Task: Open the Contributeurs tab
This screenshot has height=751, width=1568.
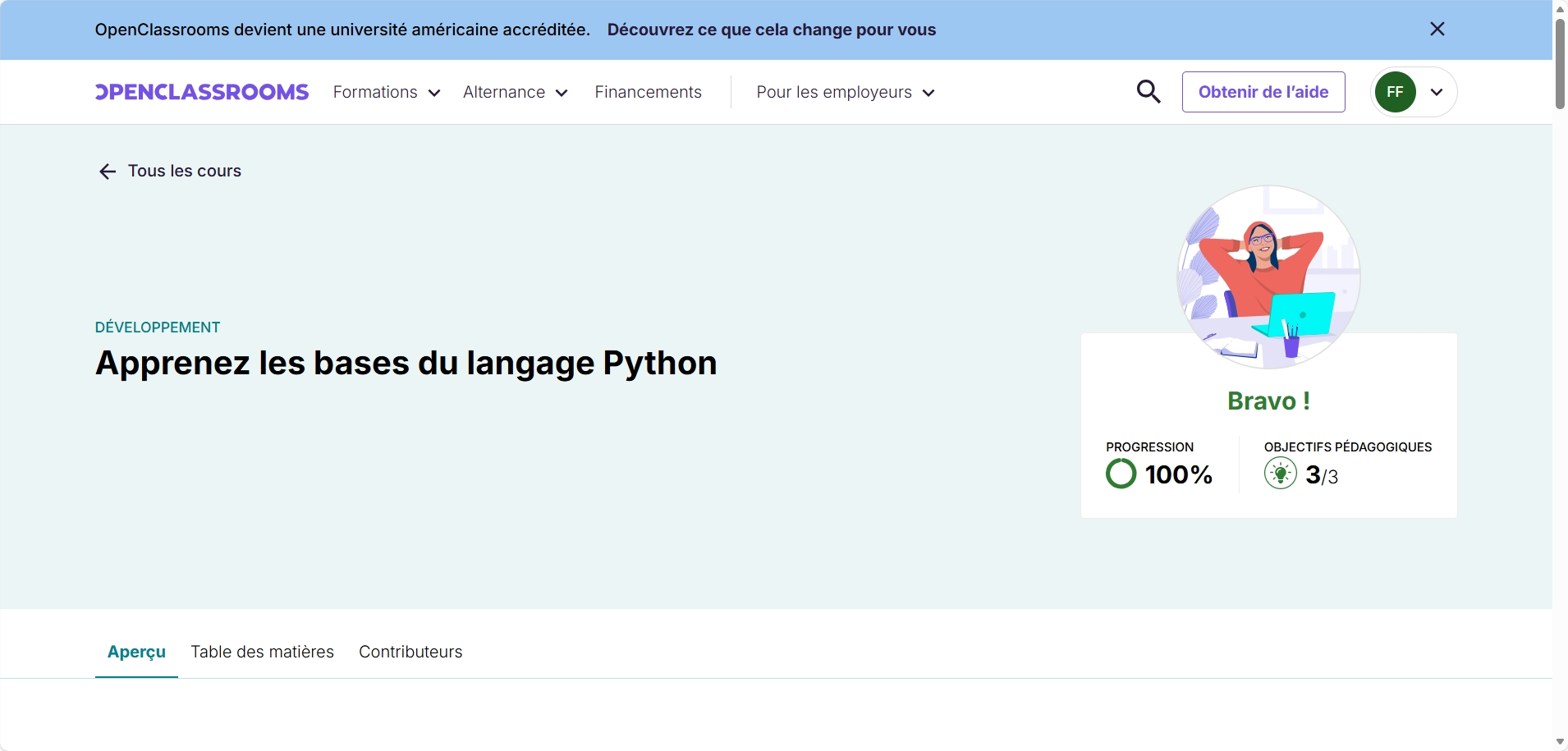Action: point(410,652)
